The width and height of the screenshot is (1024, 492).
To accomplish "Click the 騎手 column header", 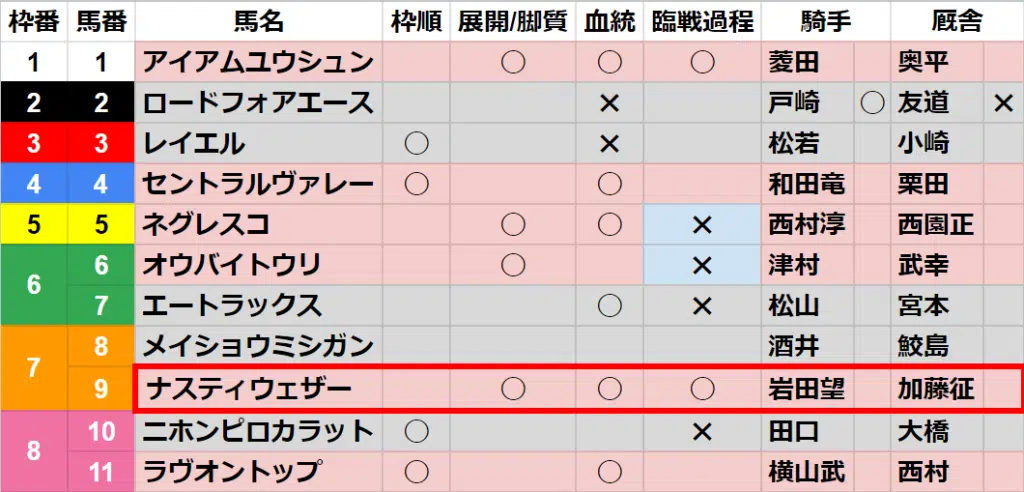I will coord(825,21).
